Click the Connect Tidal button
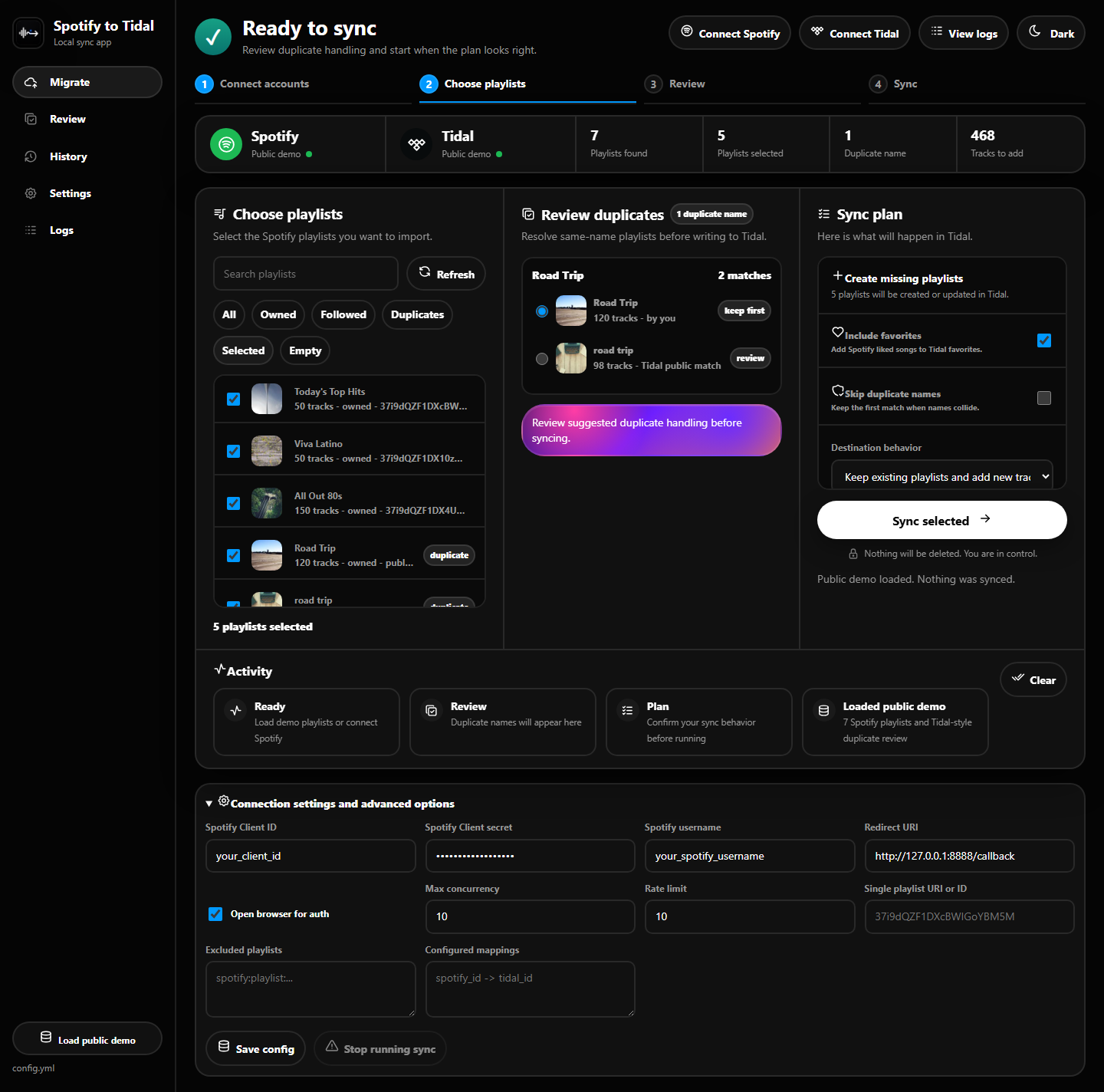1104x1092 pixels. point(855,33)
